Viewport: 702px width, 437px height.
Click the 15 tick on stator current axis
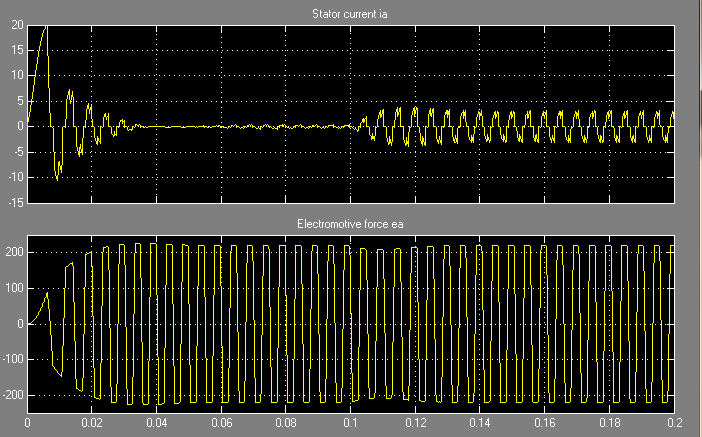point(17,50)
